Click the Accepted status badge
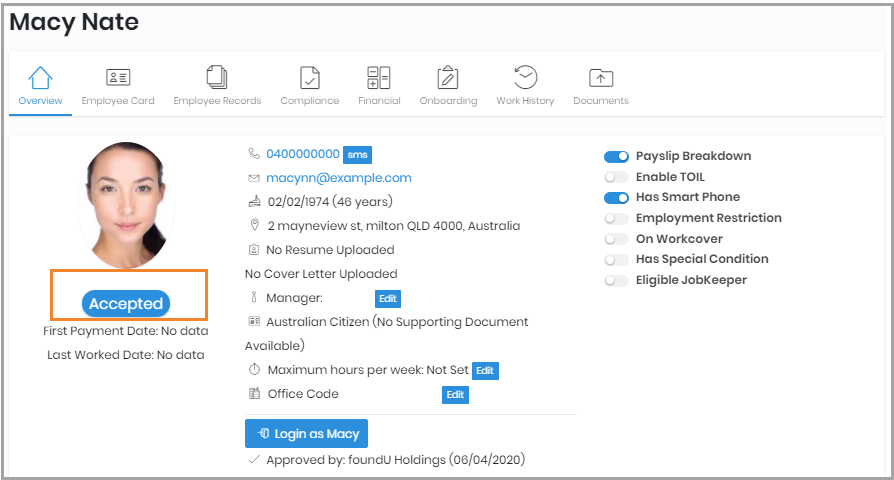Viewport: 894px width, 480px height. tap(125, 304)
